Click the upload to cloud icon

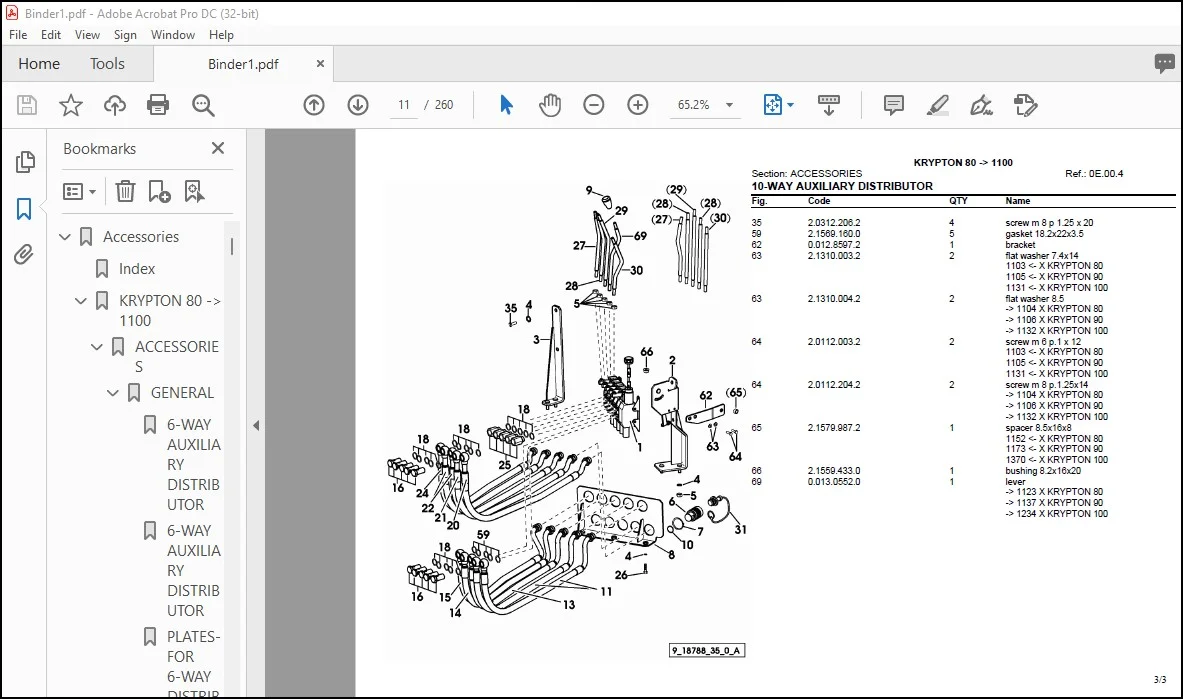115,105
